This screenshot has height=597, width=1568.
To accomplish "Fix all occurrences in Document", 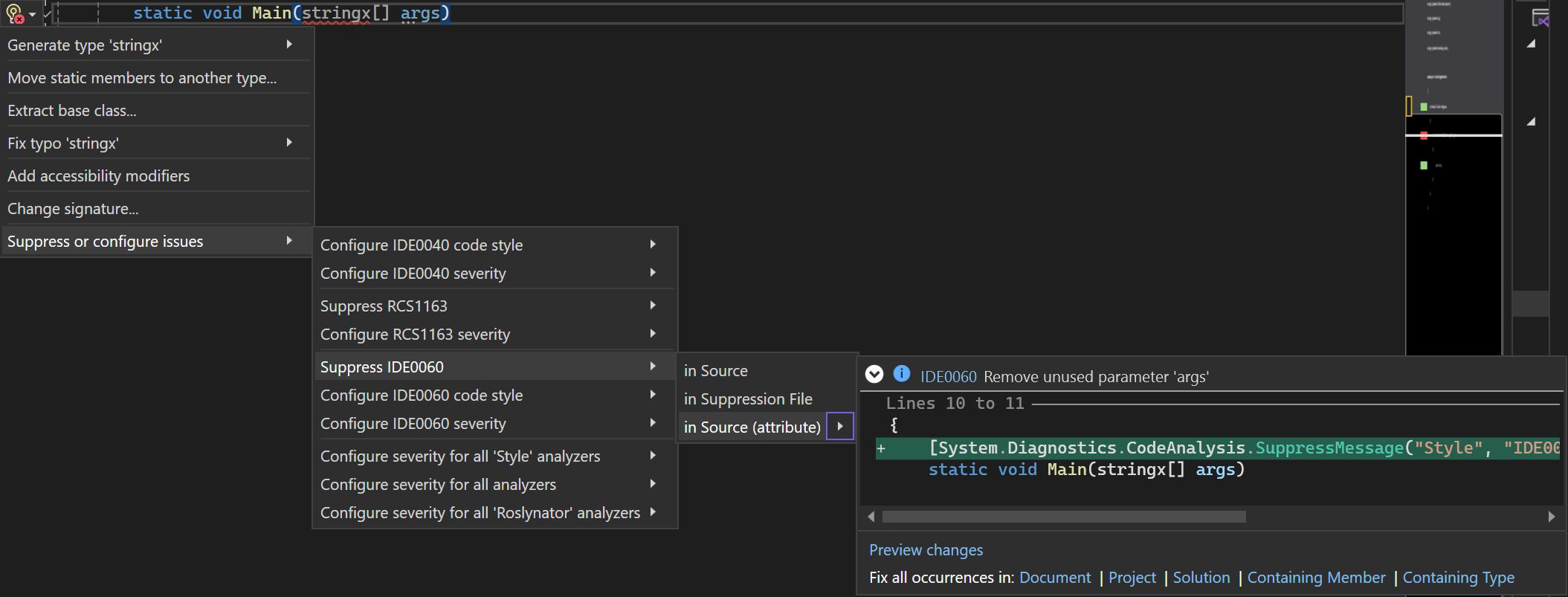I will [1054, 578].
